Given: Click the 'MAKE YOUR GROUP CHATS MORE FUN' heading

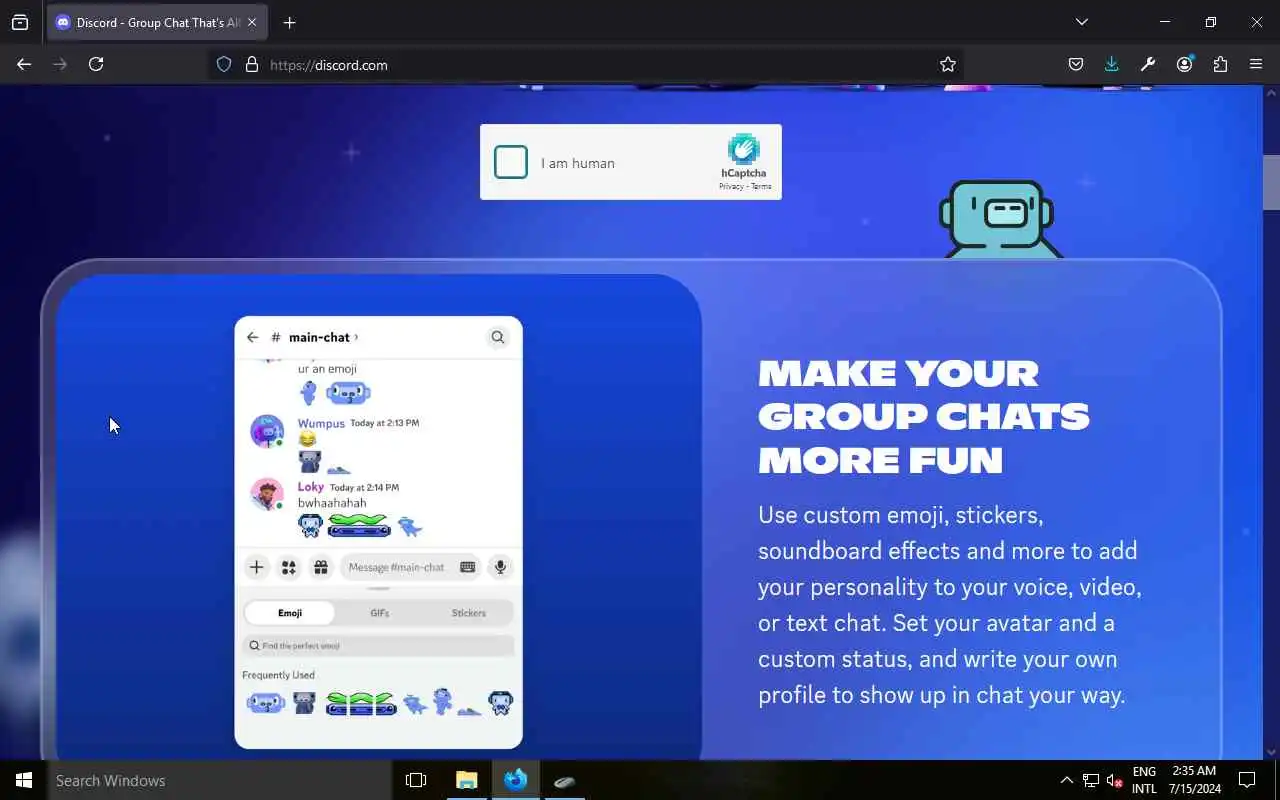Looking at the screenshot, I should (x=923, y=416).
